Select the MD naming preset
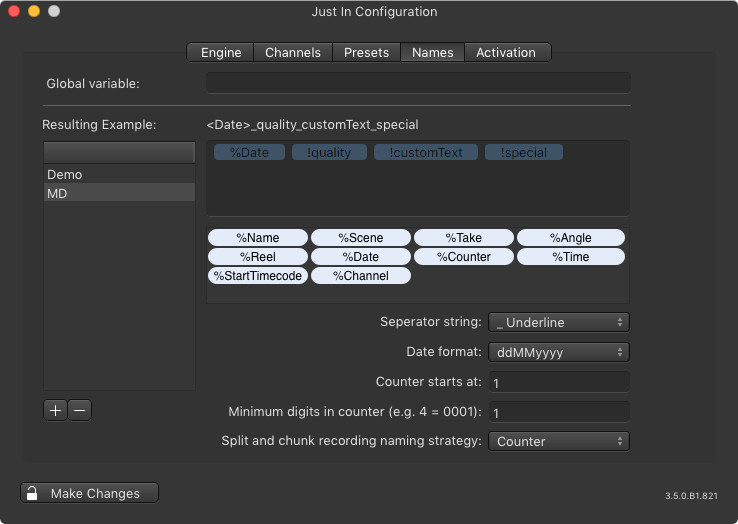Image resolution: width=738 pixels, height=524 pixels. pyautogui.click(x=119, y=193)
